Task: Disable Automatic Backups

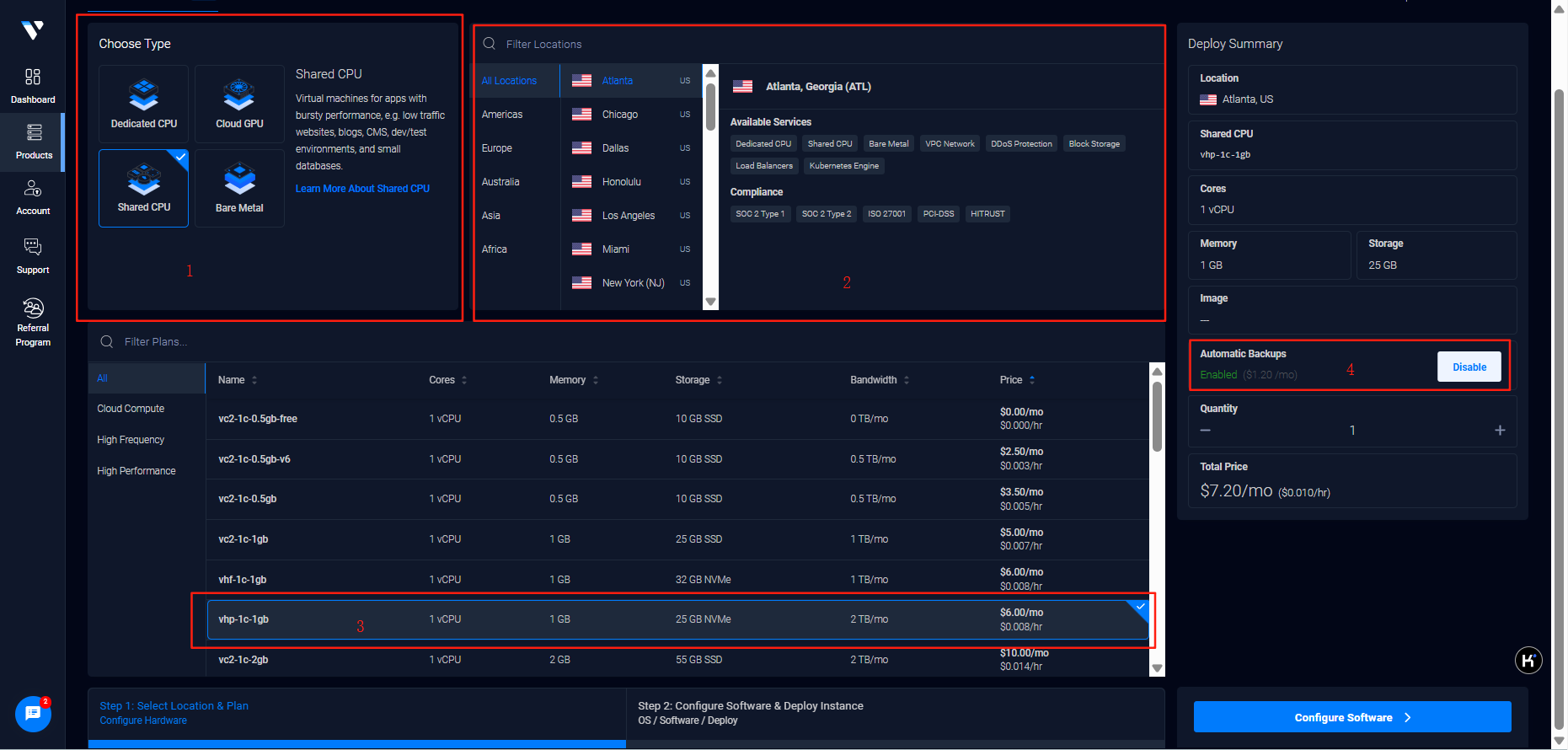Action: click(1469, 367)
